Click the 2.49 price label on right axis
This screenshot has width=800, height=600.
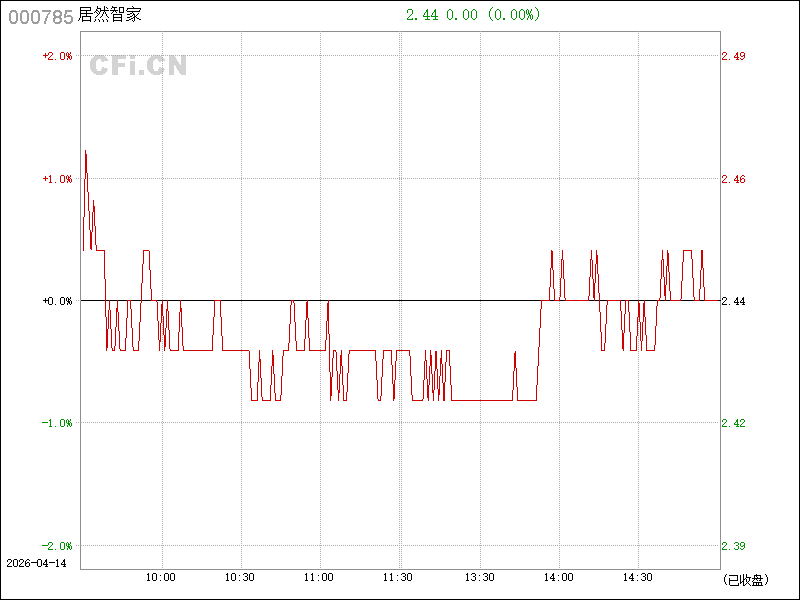point(733,56)
